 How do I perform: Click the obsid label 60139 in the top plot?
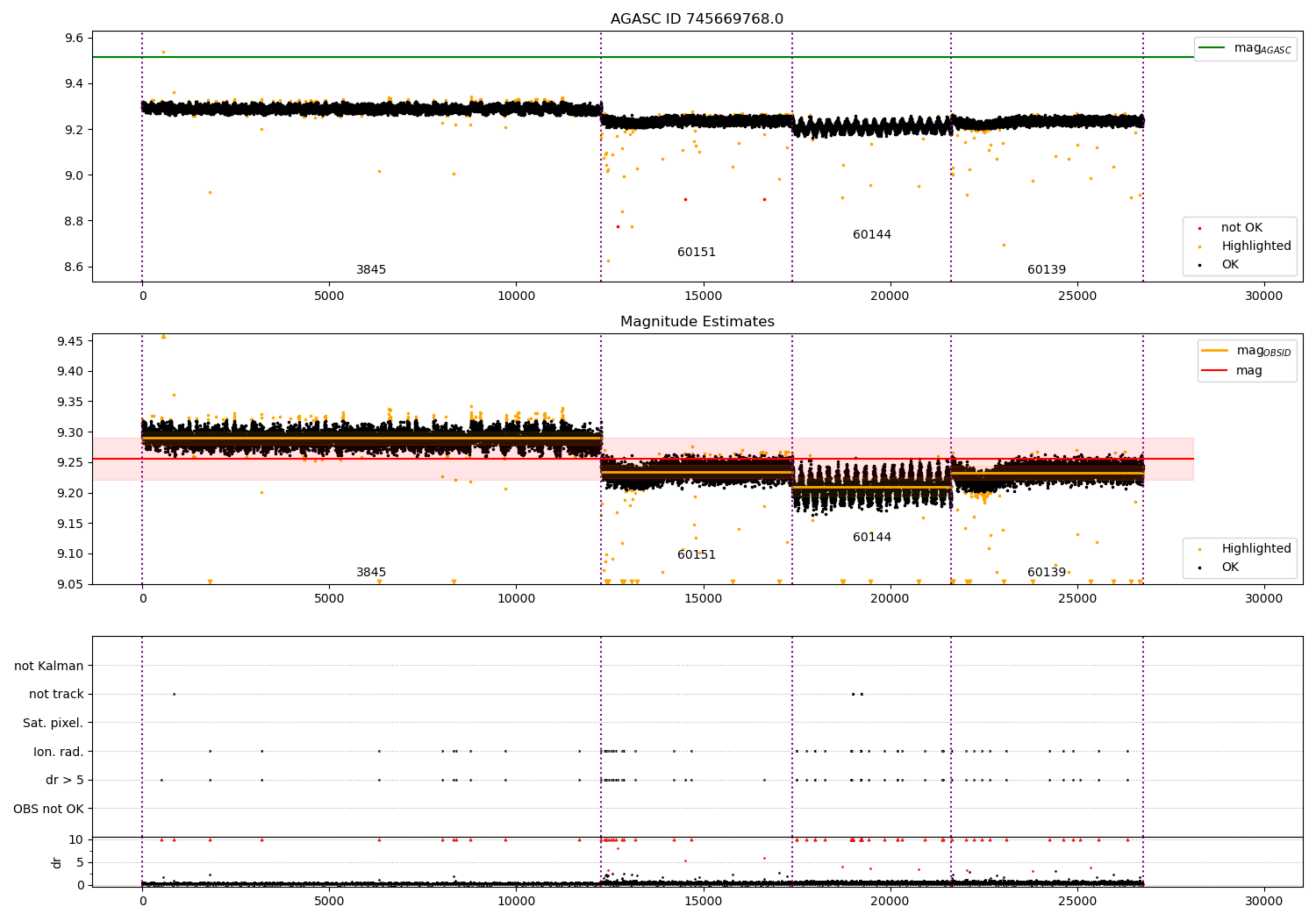(x=1047, y=270)
